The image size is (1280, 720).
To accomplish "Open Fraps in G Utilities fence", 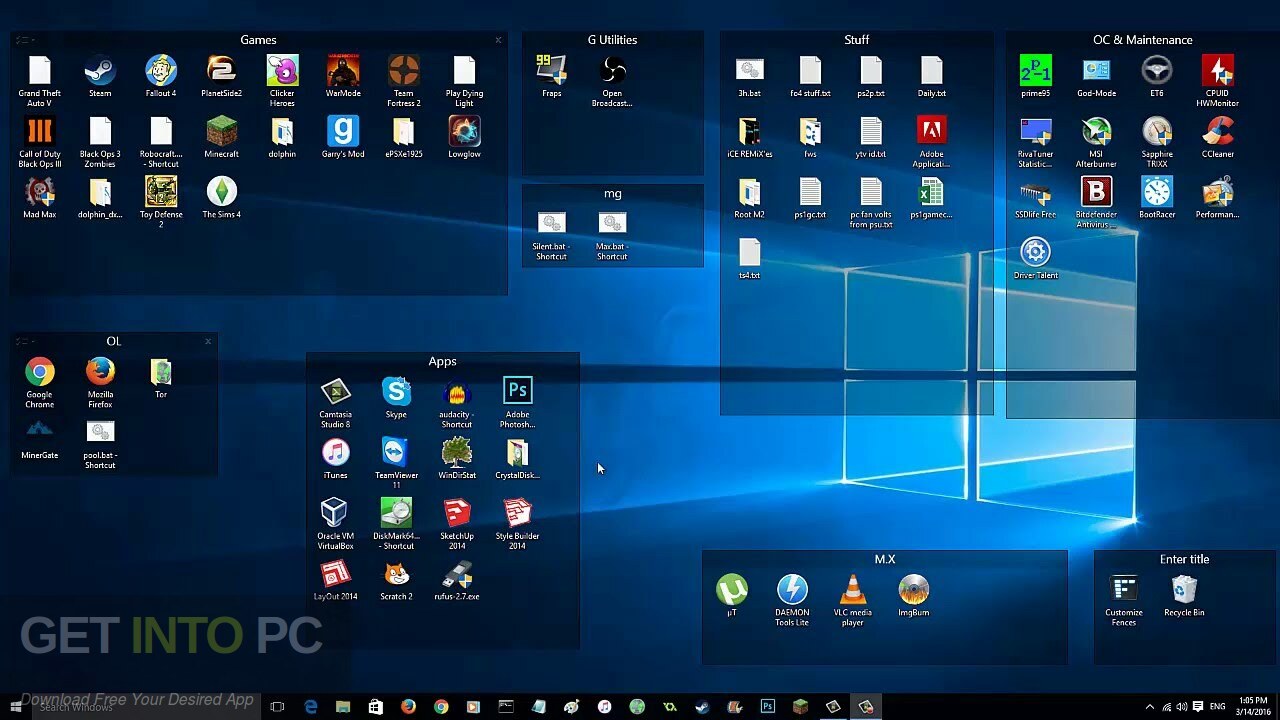I will 551,78.
